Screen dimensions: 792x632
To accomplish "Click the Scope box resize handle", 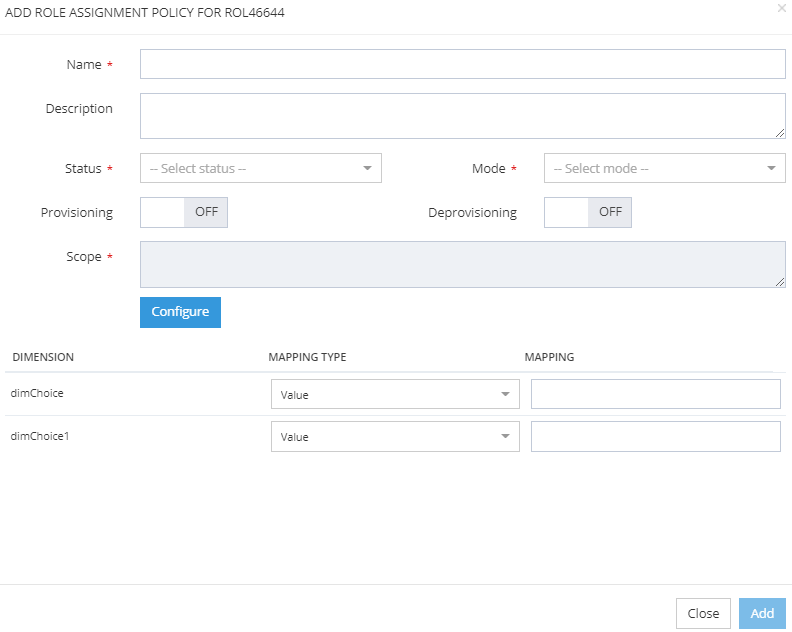I will point(780,282).
